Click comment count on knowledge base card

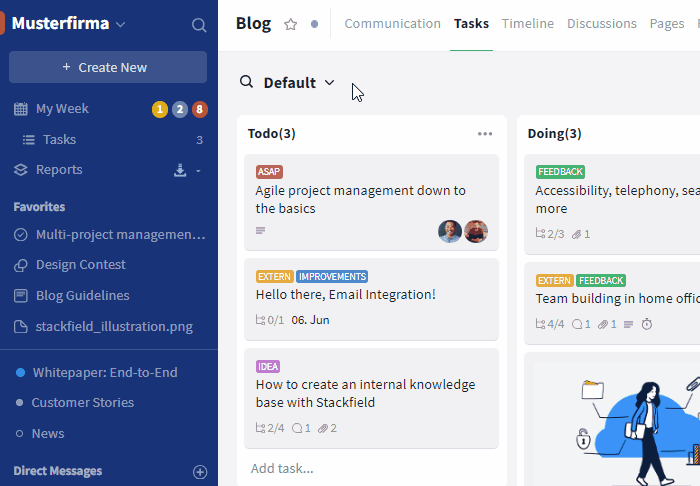301,428
